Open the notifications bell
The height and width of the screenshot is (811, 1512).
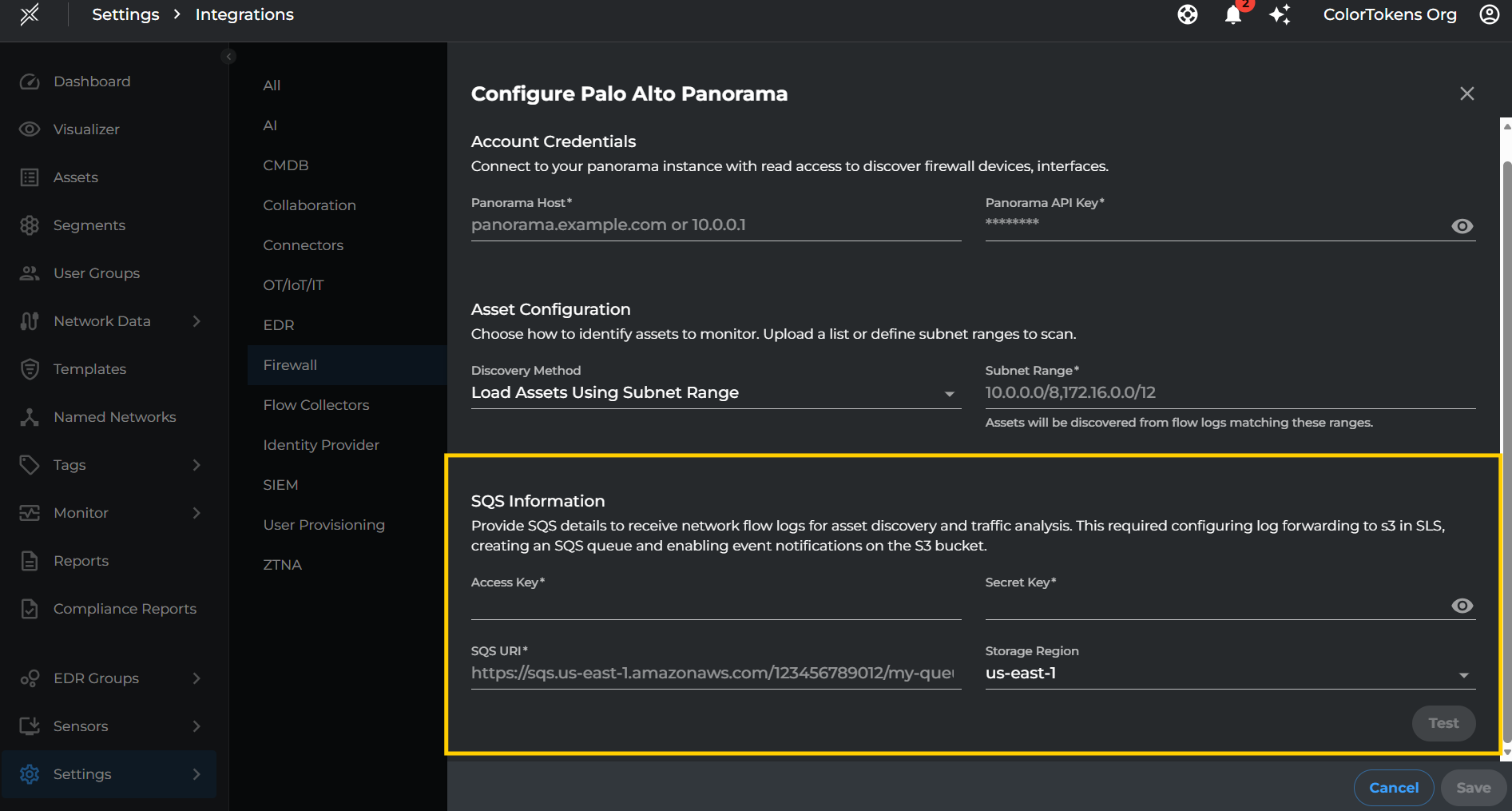(1233, 14)
